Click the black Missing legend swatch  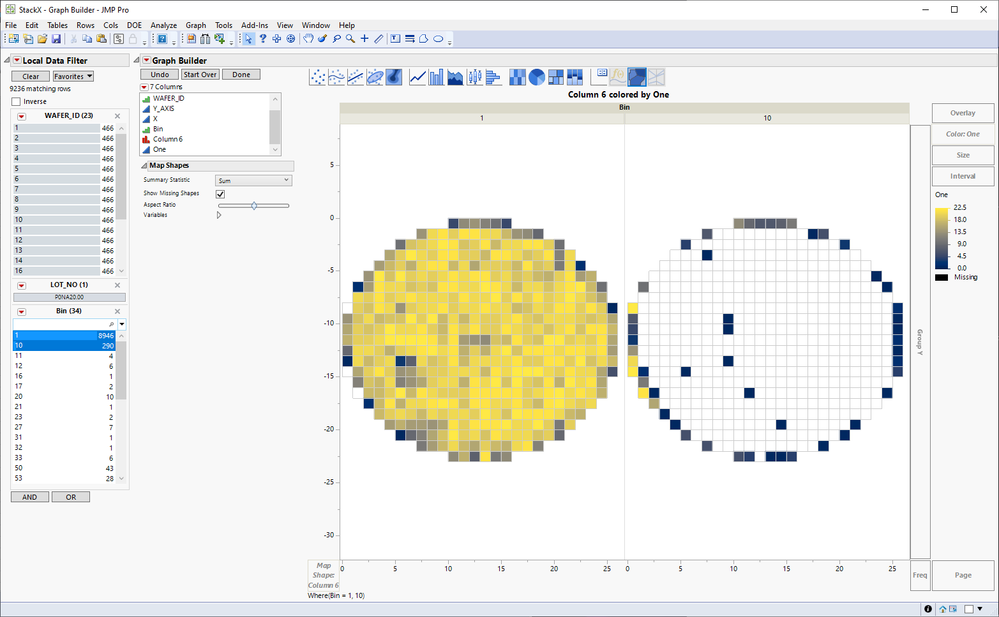[942, 277]
